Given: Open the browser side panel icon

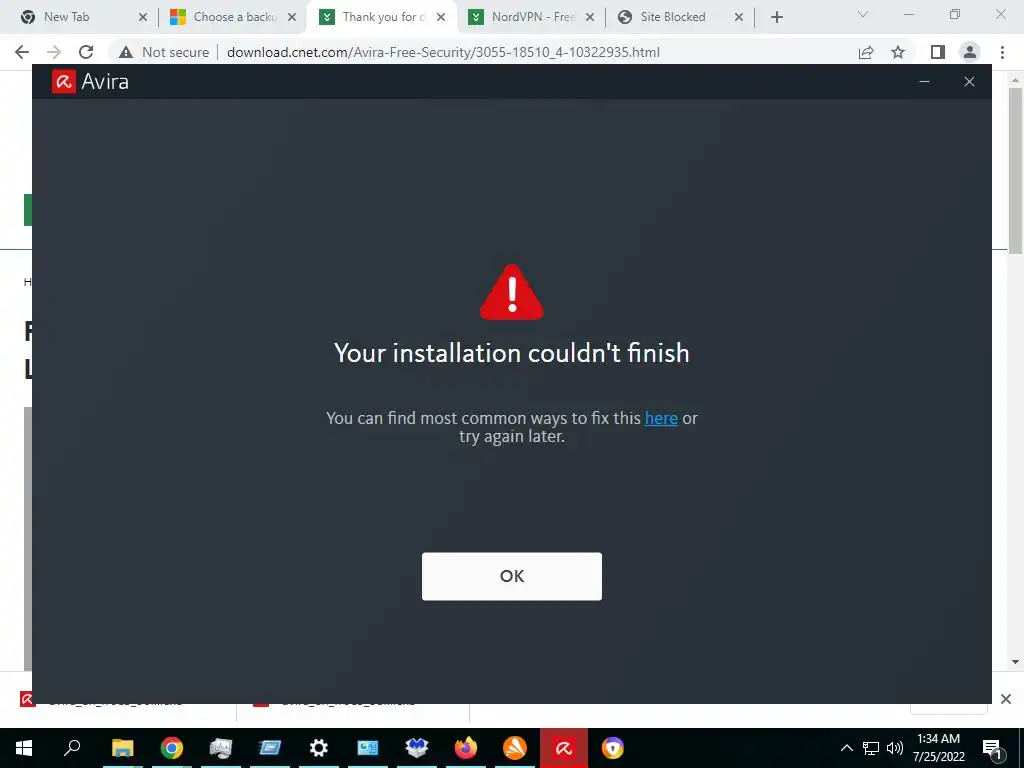Looking at the screenshot, I should click(x=937, y=52).
